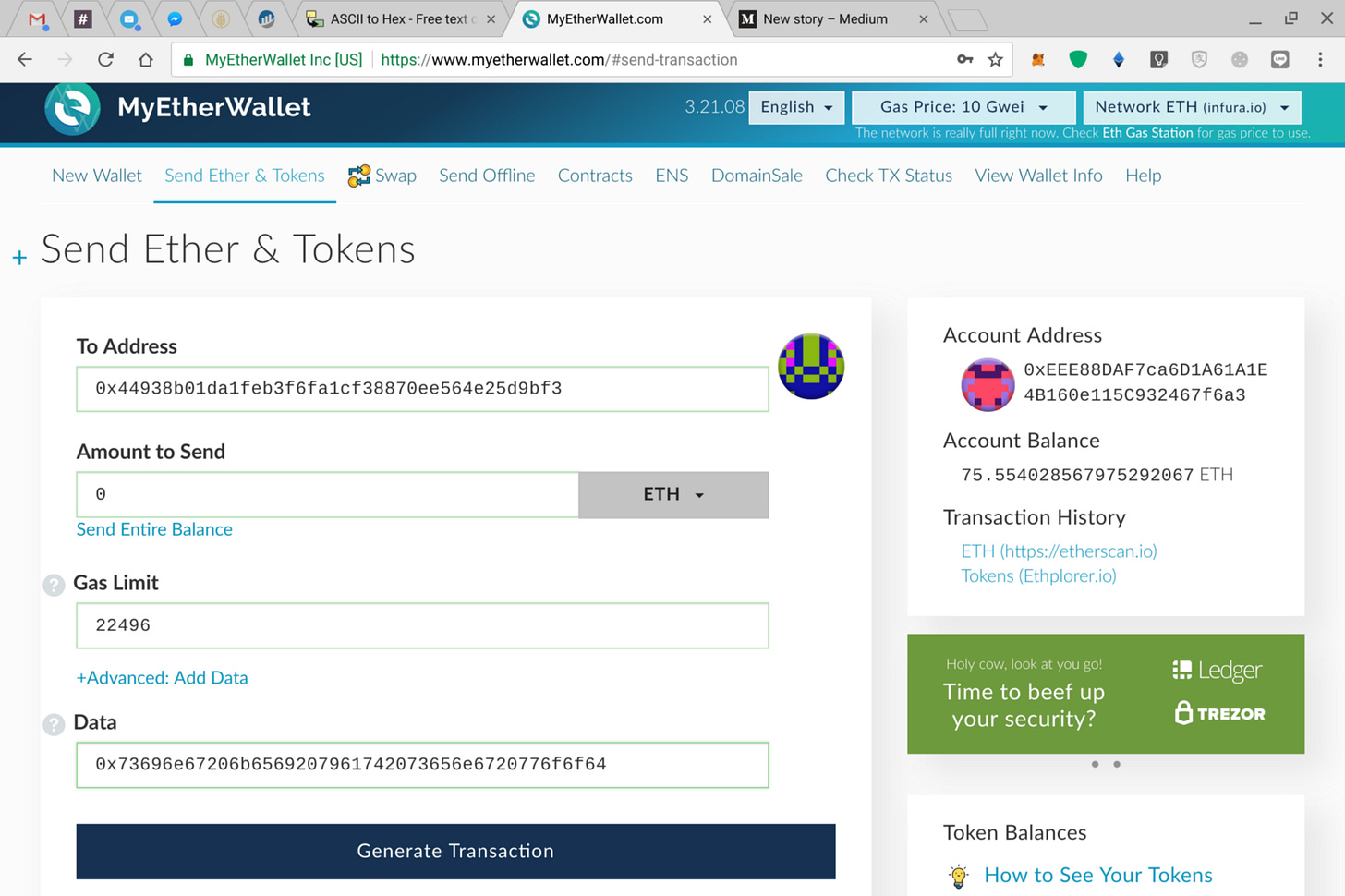Open the DomainSale tab

pyautogui.click(x=757, y=176)
